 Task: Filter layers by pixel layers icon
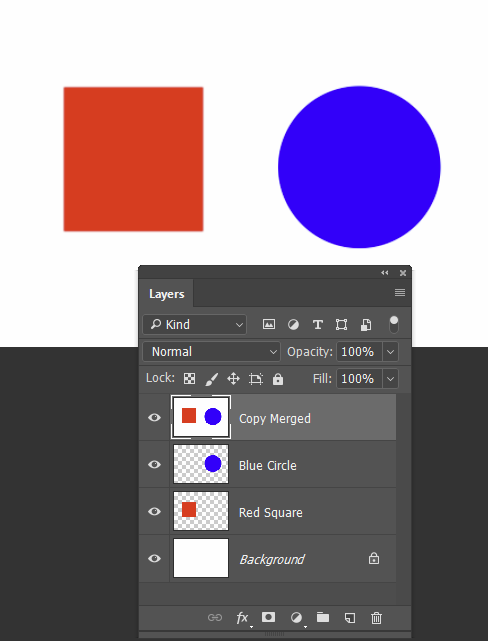point(269,325)
